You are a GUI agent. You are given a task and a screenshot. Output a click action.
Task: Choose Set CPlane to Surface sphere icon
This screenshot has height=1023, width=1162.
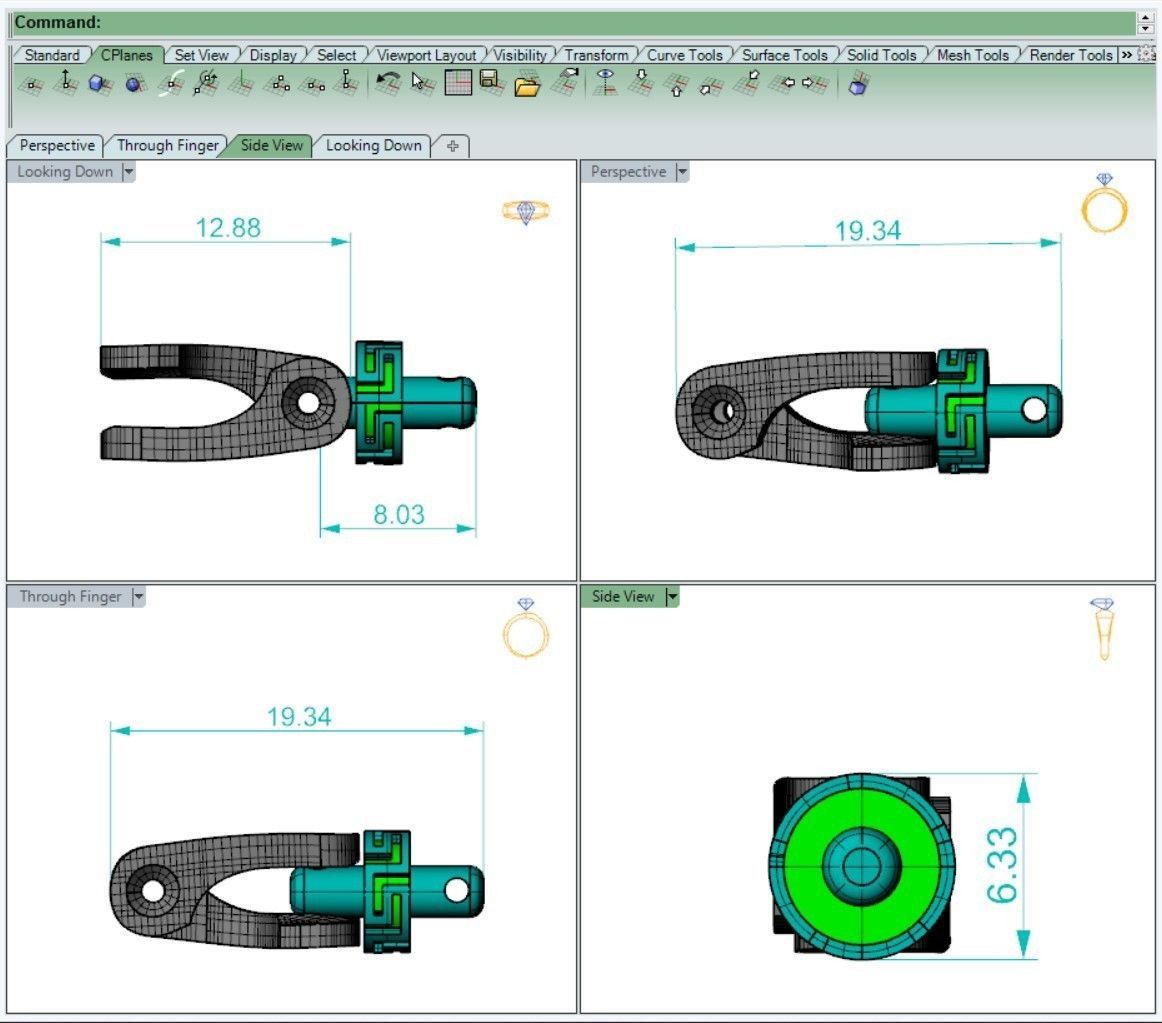134,84
